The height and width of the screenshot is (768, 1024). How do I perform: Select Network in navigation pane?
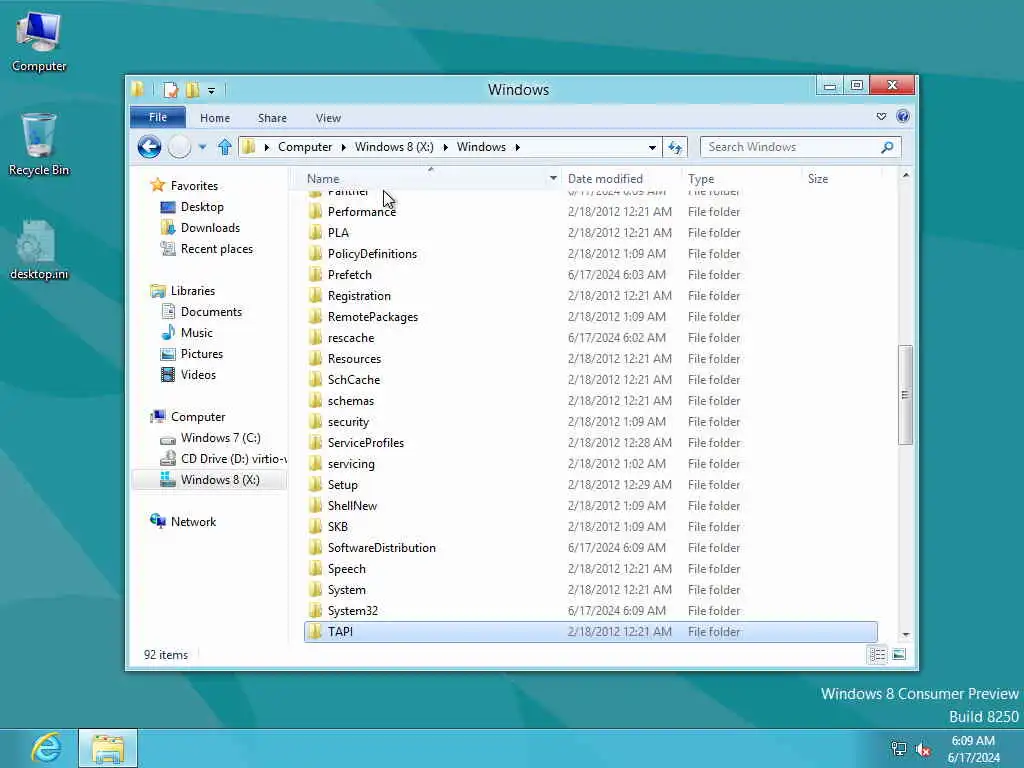click(x=193, y=522)
